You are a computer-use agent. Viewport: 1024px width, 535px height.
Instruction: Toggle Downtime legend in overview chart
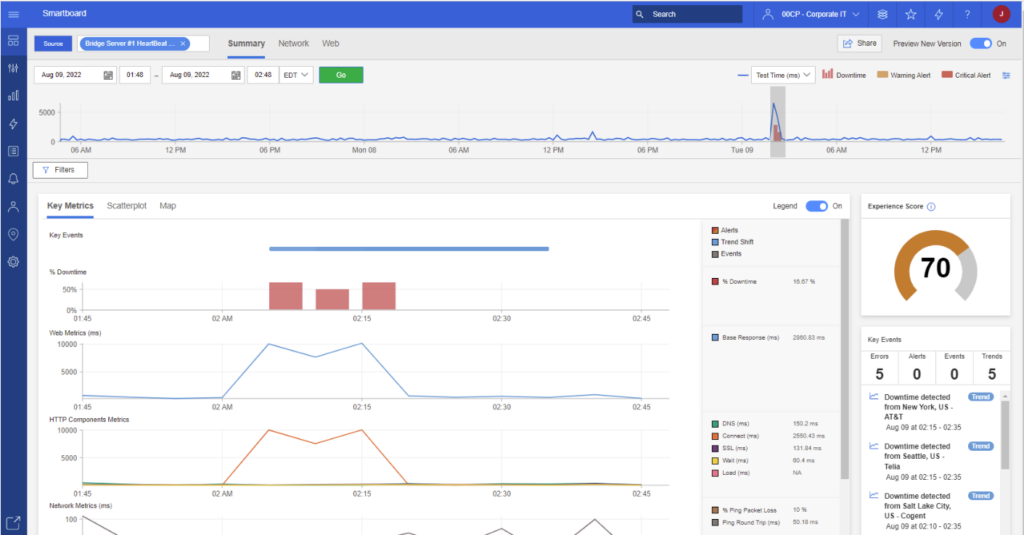point(844,74)
